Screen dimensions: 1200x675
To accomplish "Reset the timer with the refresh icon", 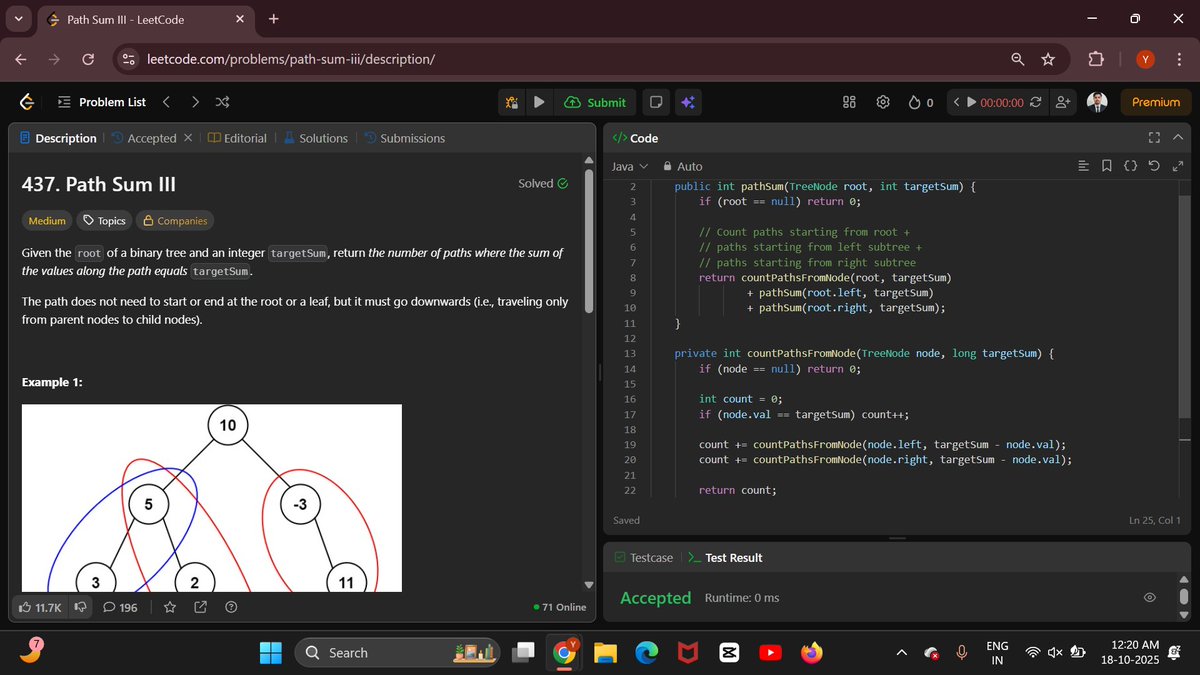I will coord(1035,102).
